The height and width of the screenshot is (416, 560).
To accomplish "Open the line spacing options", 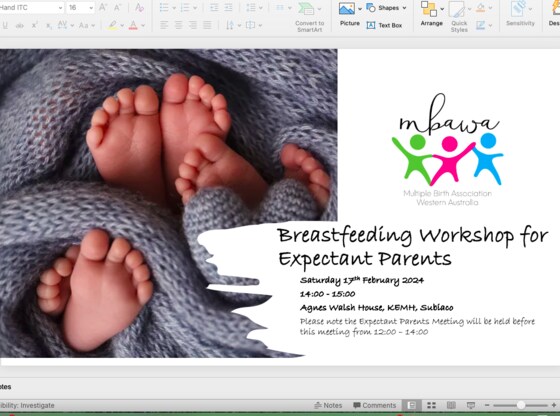I will click(x=254, y=7).
